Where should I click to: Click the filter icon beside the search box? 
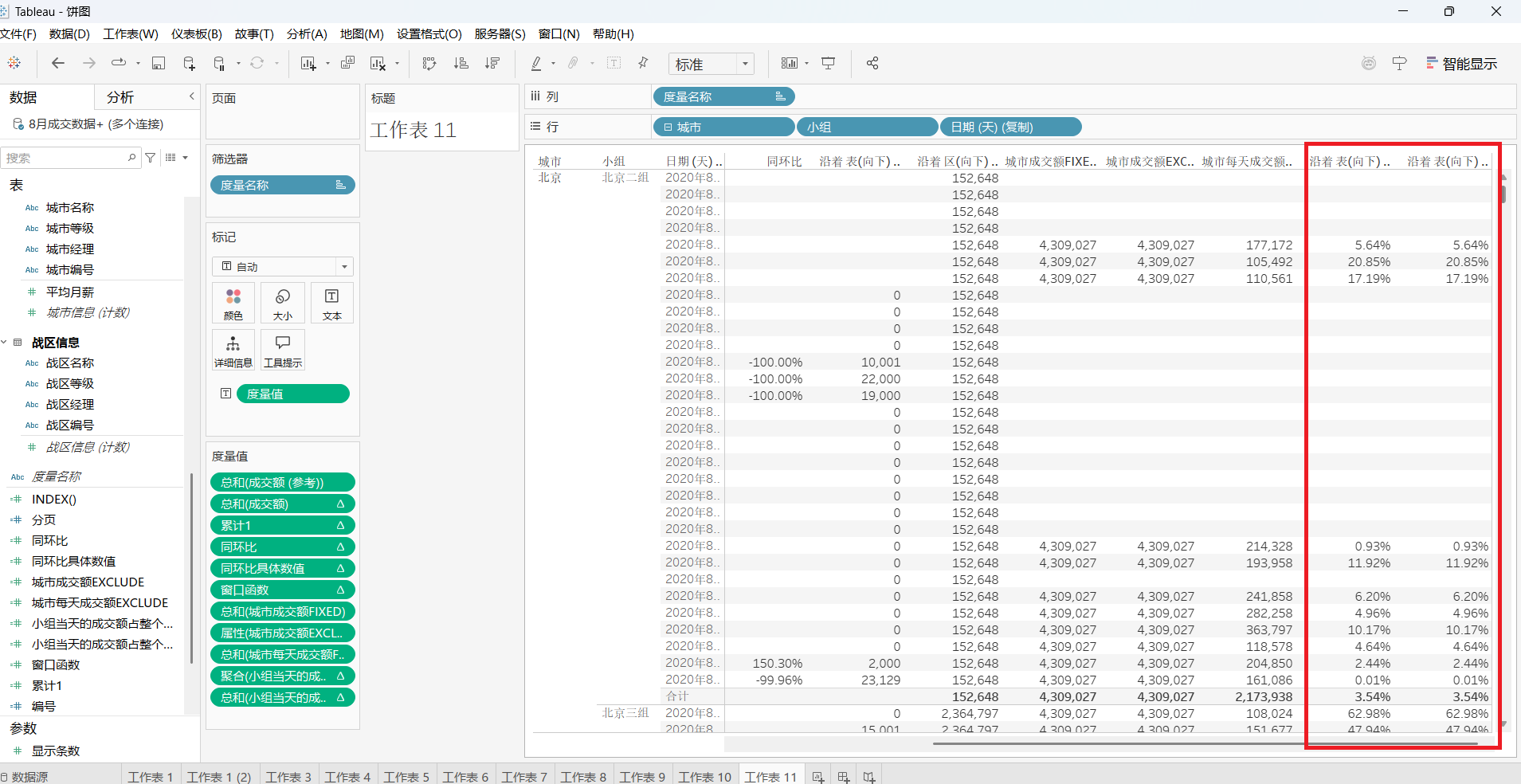click(x=150, y=158)
